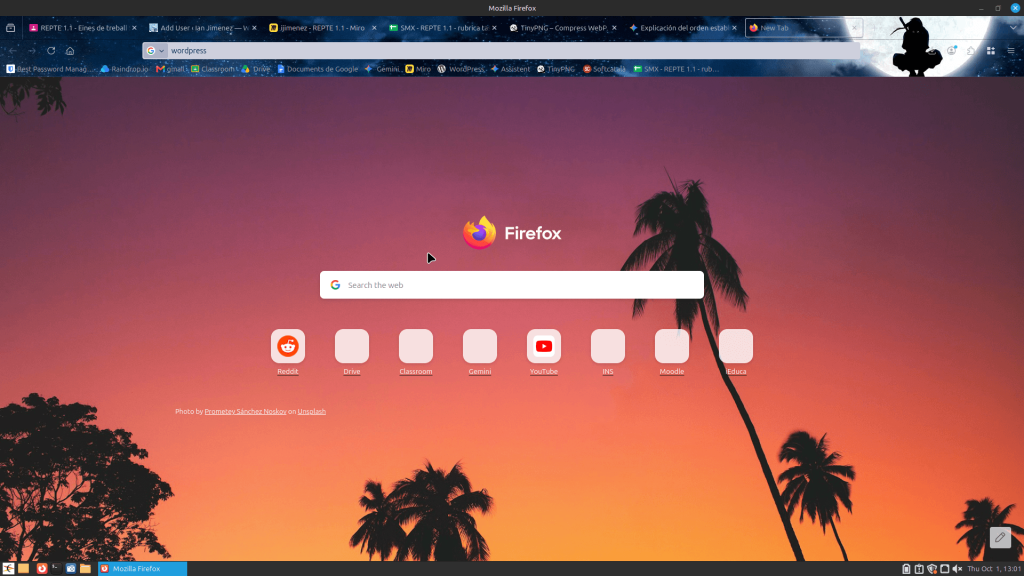Image resolution: width=1024 pixels, height=576 pixels.
Task: Open the customize pencil button on New Tab
Action: pyautogui.click(x=1000, y=537)
